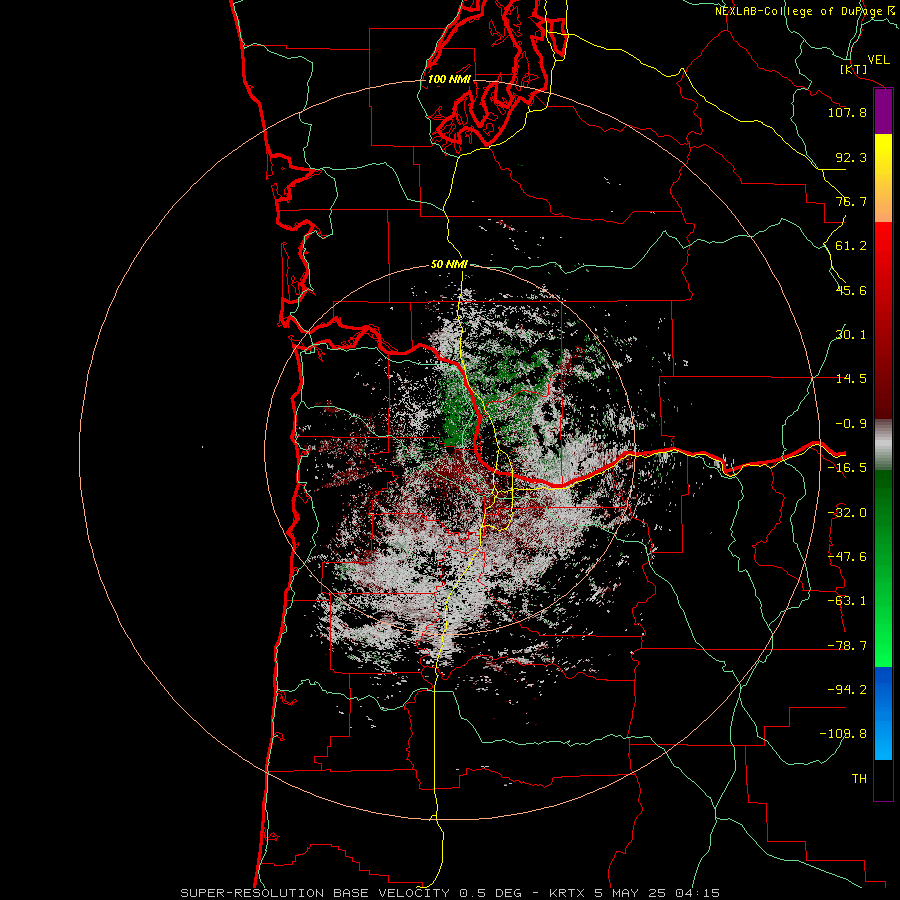
Task: Click the TH threshold legend label
Action: pyautogui.click(x=859, y=779)
